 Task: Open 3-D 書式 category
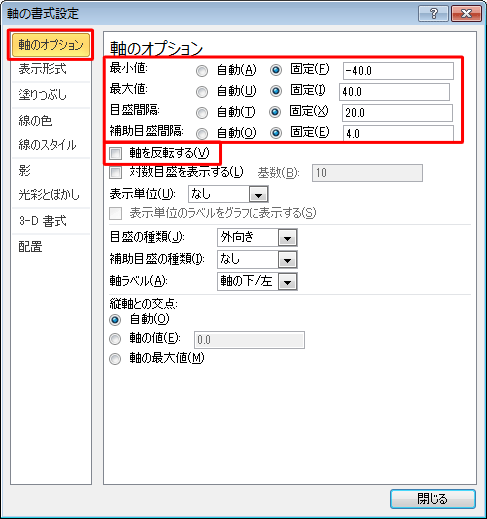click(43, 221)
